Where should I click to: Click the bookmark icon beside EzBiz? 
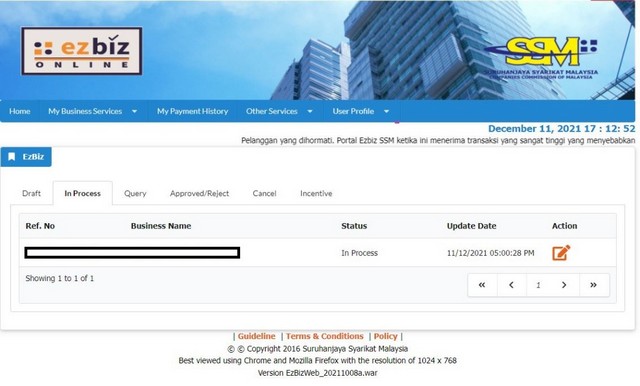(x=12, y=157)
